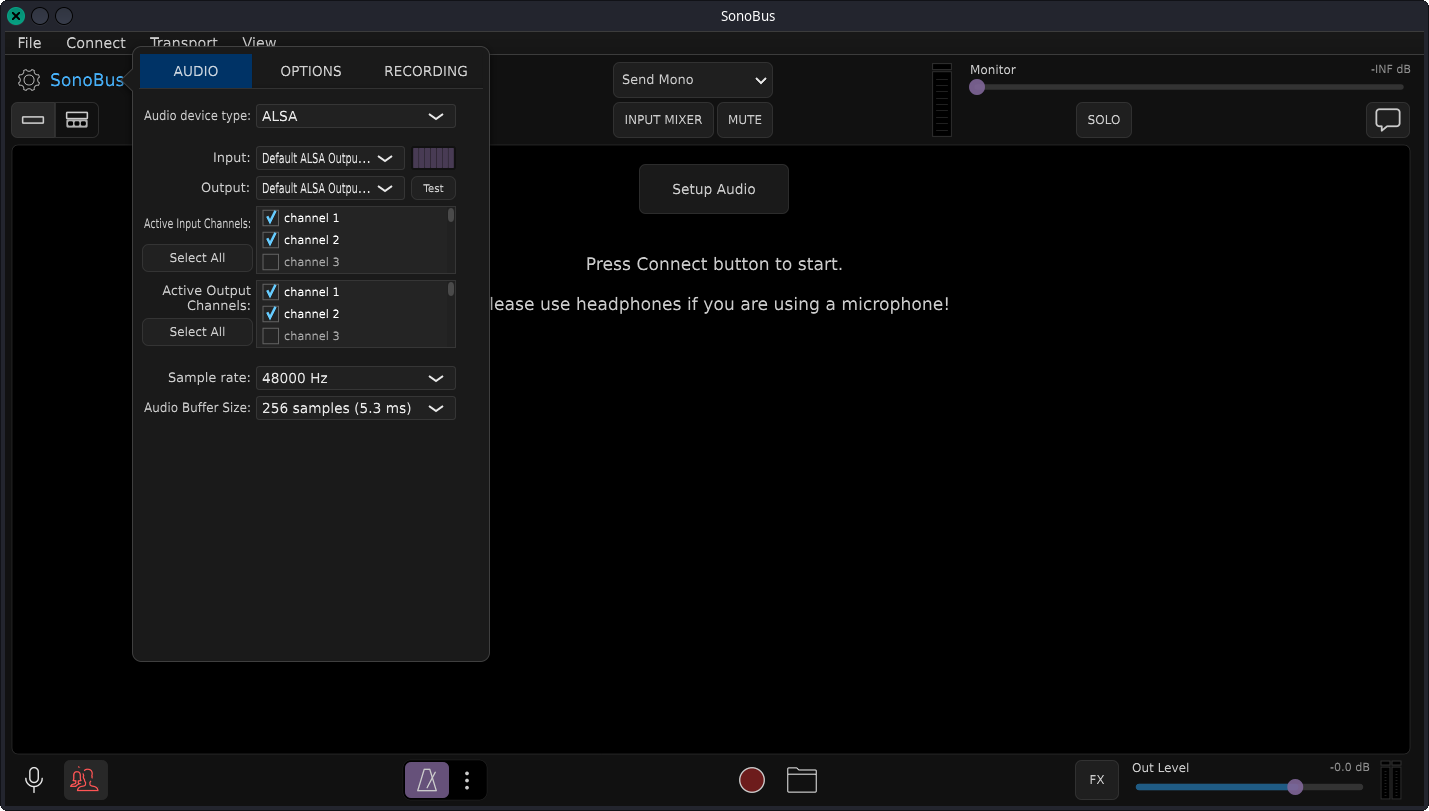Switch to the RECORDING tab

pyautogui.click(x=426, y=71)
